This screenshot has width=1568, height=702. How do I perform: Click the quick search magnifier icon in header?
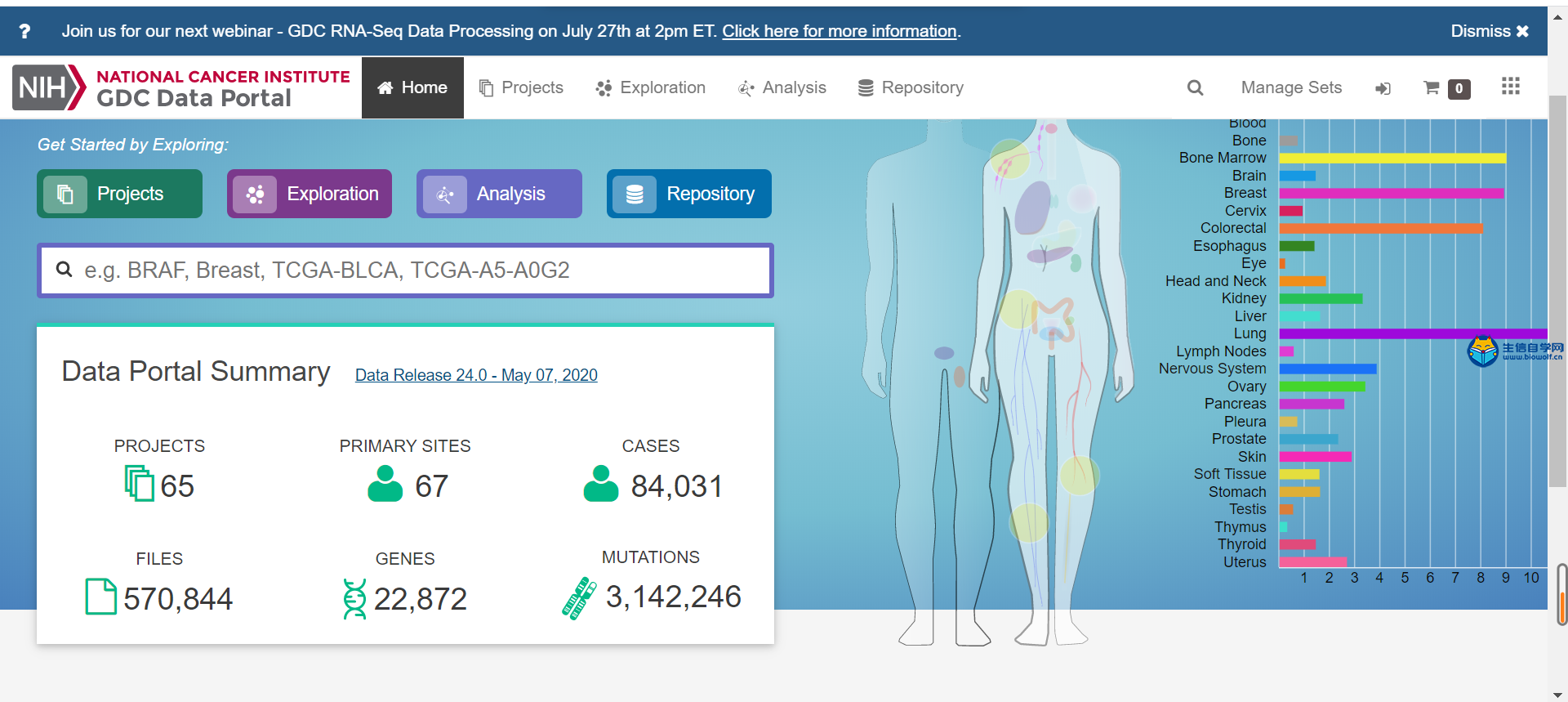[1195, 87]
